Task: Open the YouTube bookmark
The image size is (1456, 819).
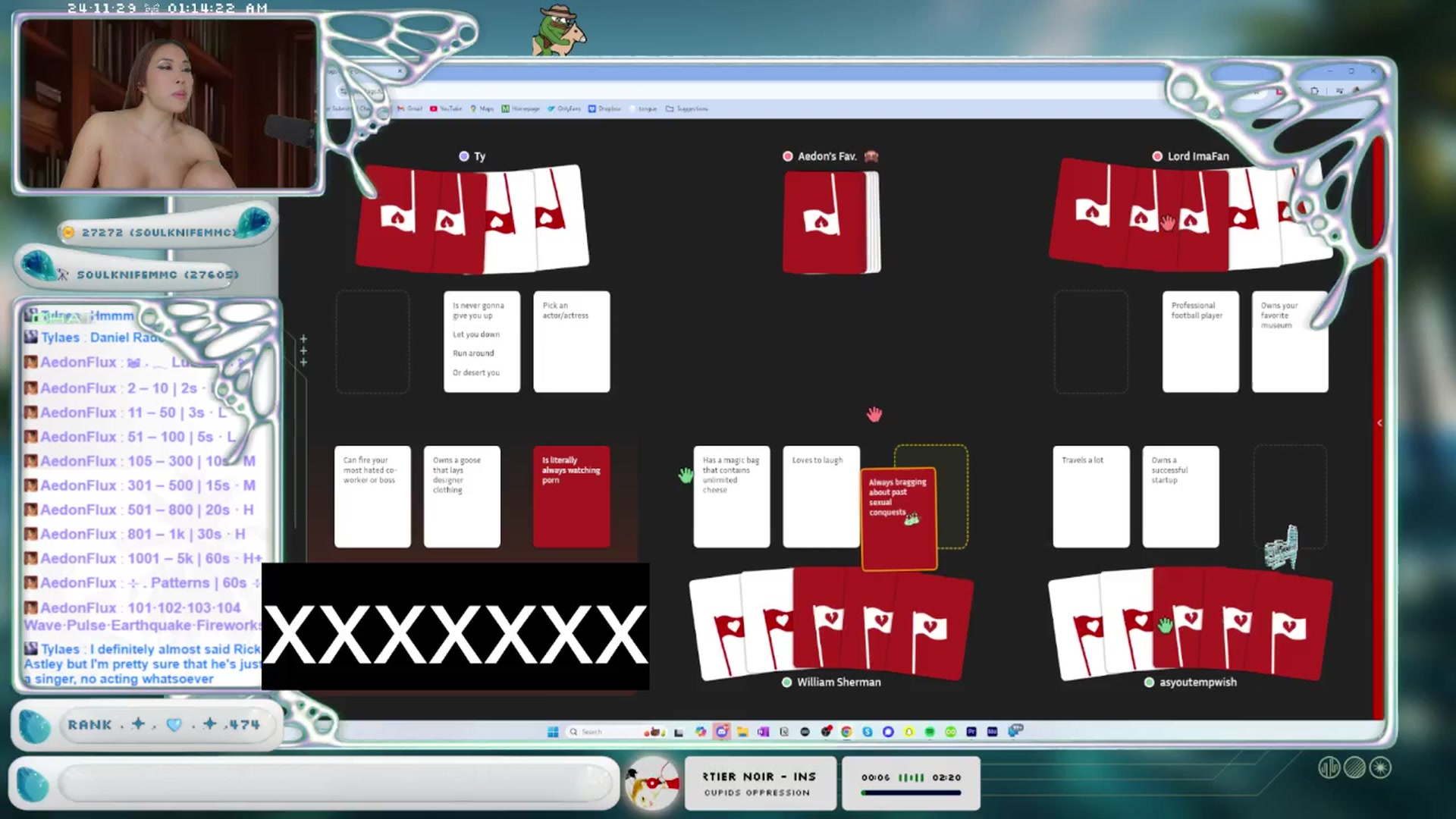Action: 446,108
